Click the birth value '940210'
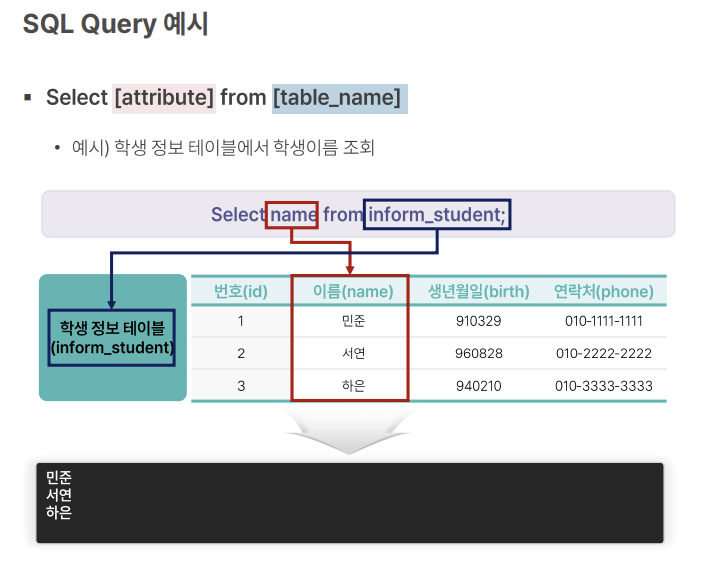Screen dimensions: 705x580 478,386
